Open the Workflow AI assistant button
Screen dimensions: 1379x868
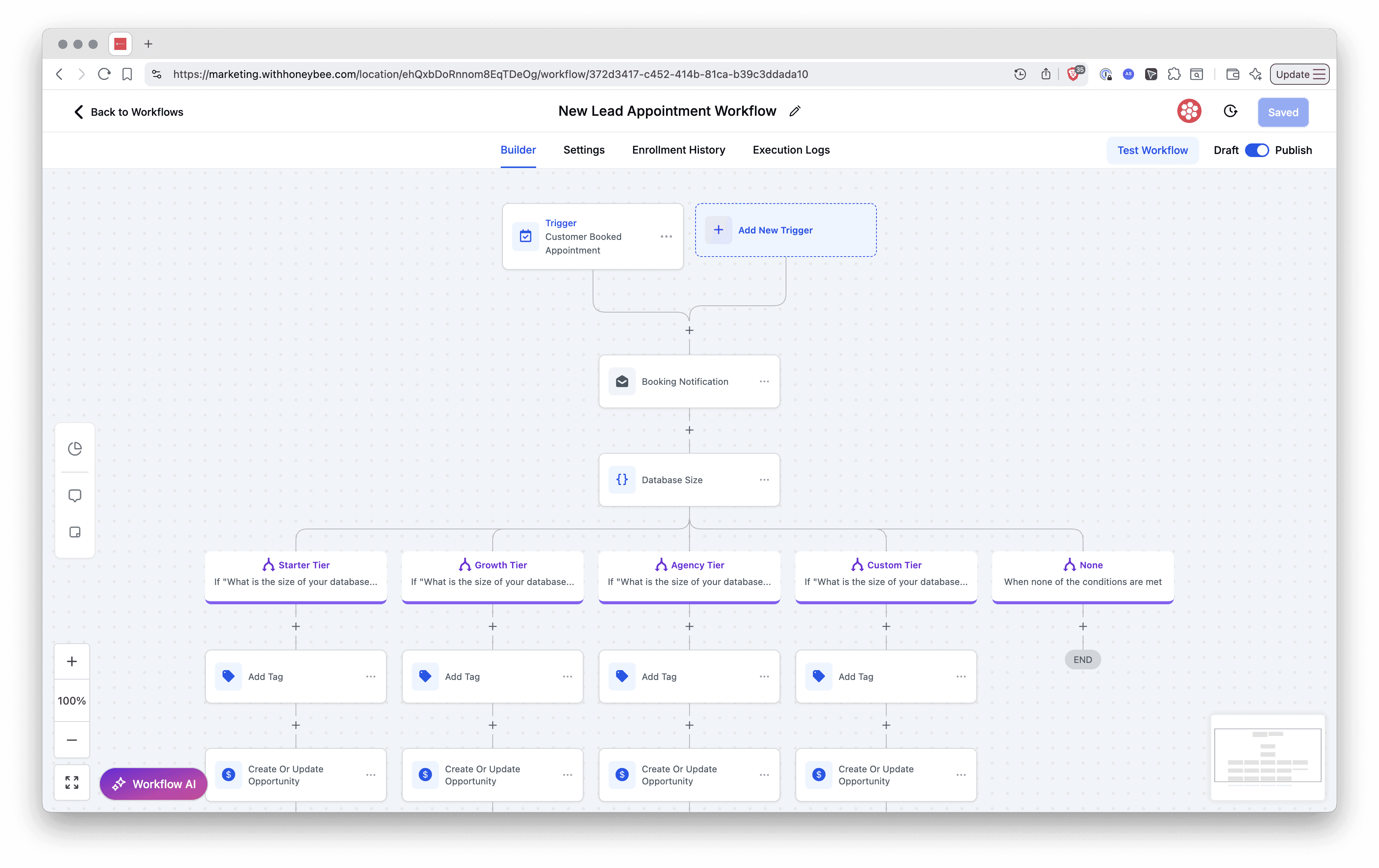154,784
